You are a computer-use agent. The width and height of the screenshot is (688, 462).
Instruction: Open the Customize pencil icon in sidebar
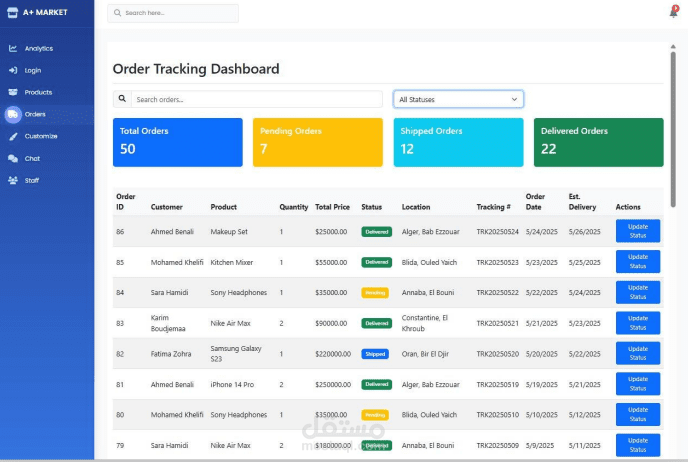13,136
